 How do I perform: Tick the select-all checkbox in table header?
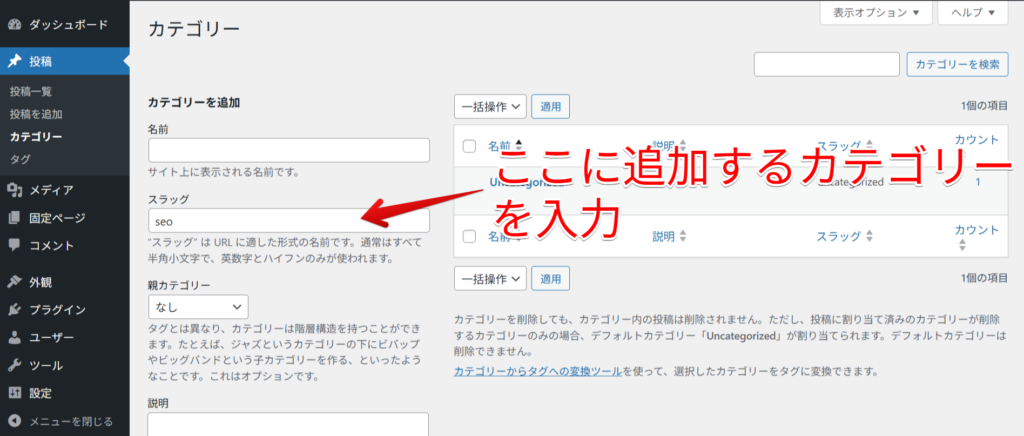click(x=470, y=146)
